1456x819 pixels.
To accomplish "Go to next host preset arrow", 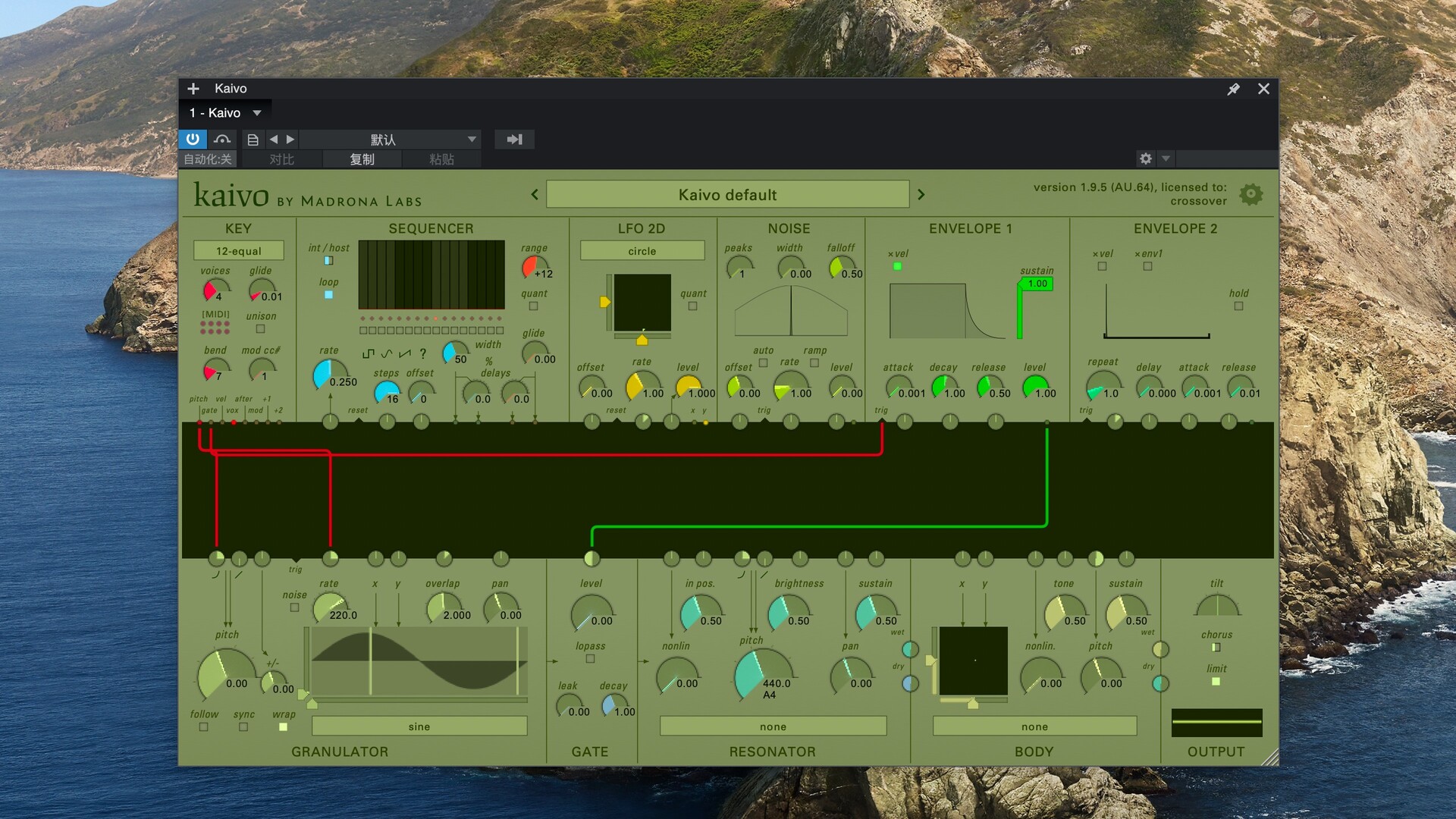I will [x=290, y=140].
